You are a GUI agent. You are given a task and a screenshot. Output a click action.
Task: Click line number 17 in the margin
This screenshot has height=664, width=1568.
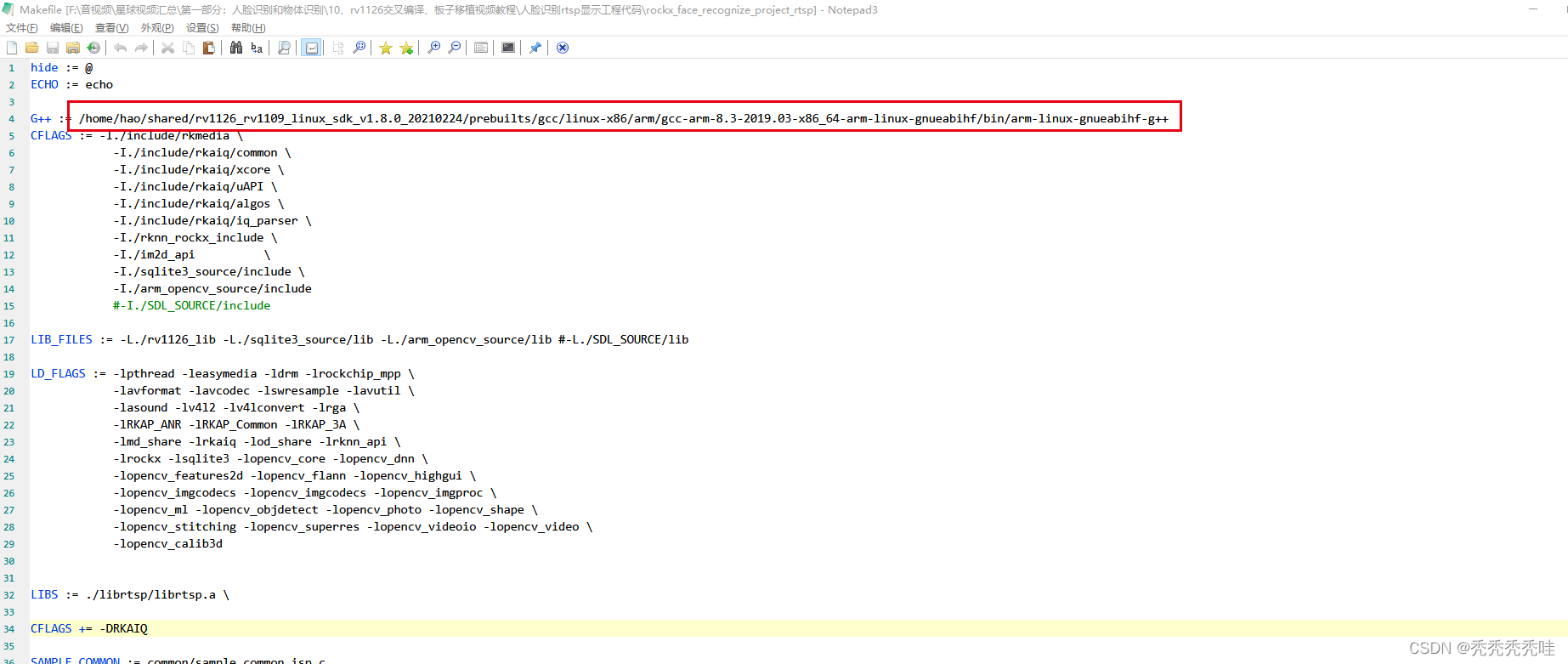pos(9,339)
